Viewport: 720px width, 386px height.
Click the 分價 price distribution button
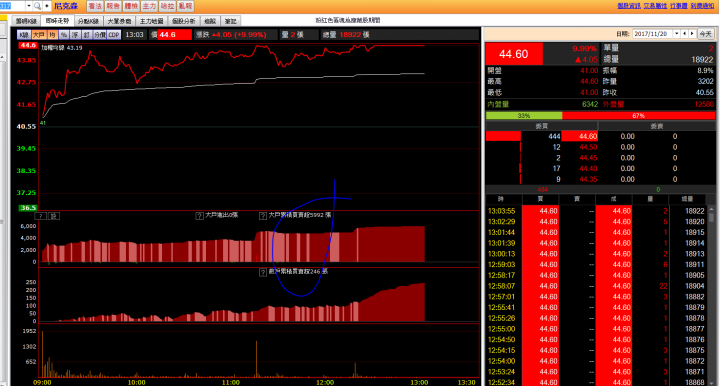point(100,34)
